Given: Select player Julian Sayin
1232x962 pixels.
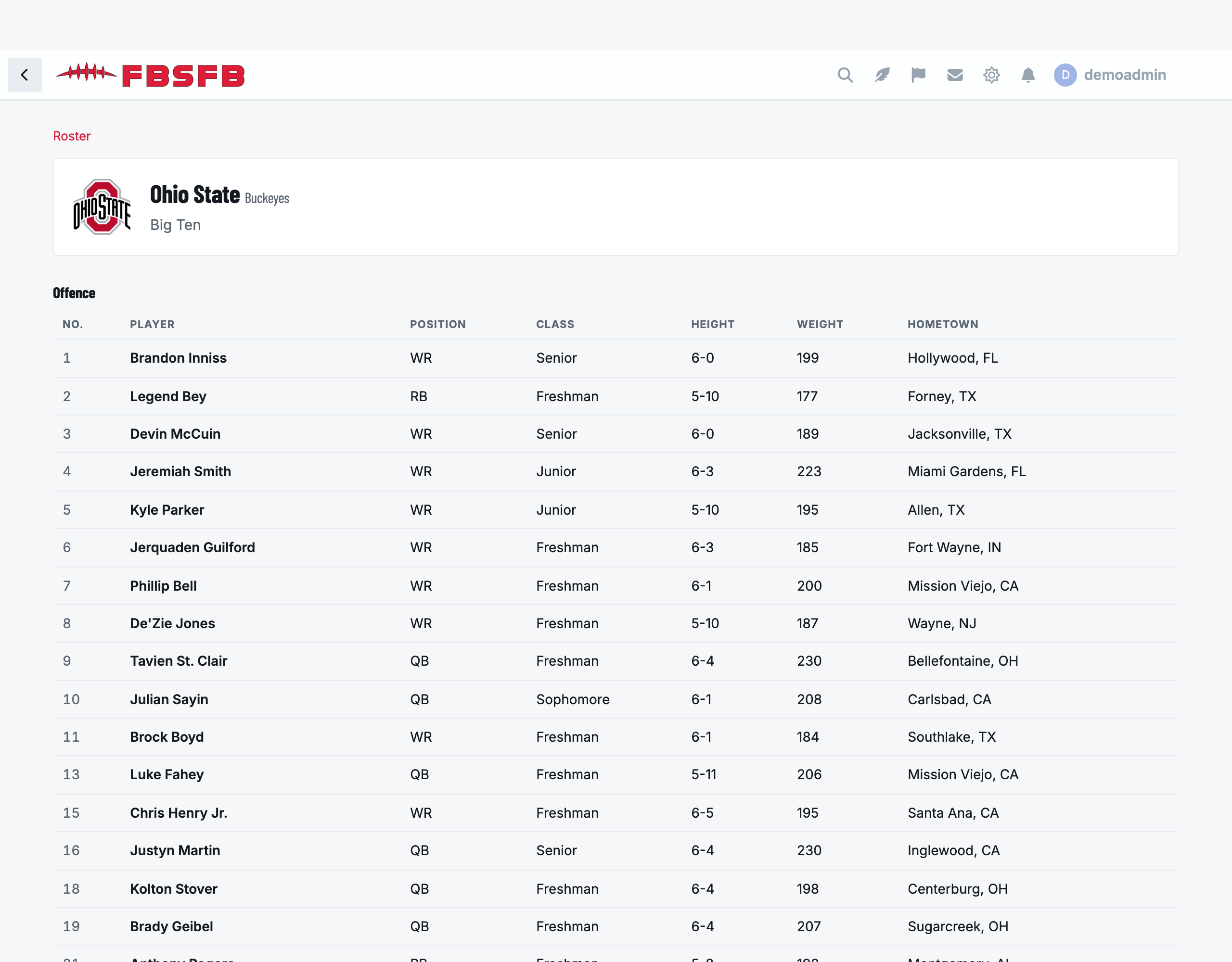Looking at the screenshot, I should coord(168,699).
